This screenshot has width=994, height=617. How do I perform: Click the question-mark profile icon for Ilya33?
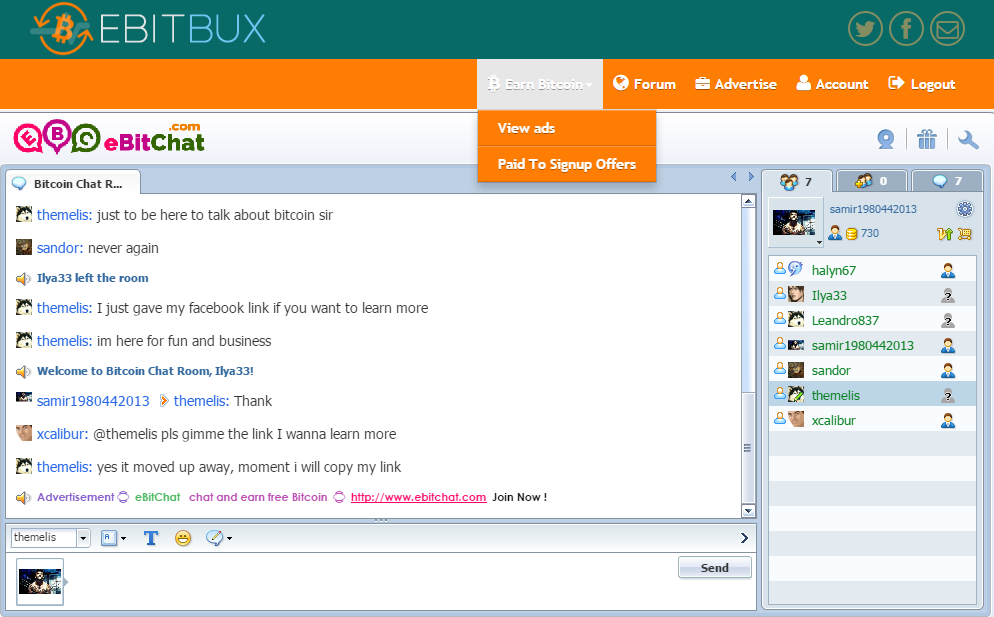click(x=948, y=296)
